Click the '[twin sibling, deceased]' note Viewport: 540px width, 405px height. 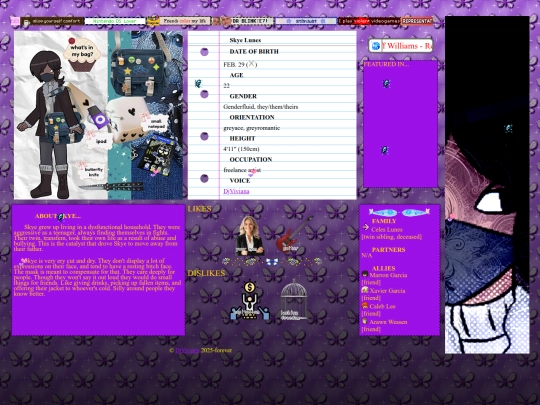coord(392,237)
